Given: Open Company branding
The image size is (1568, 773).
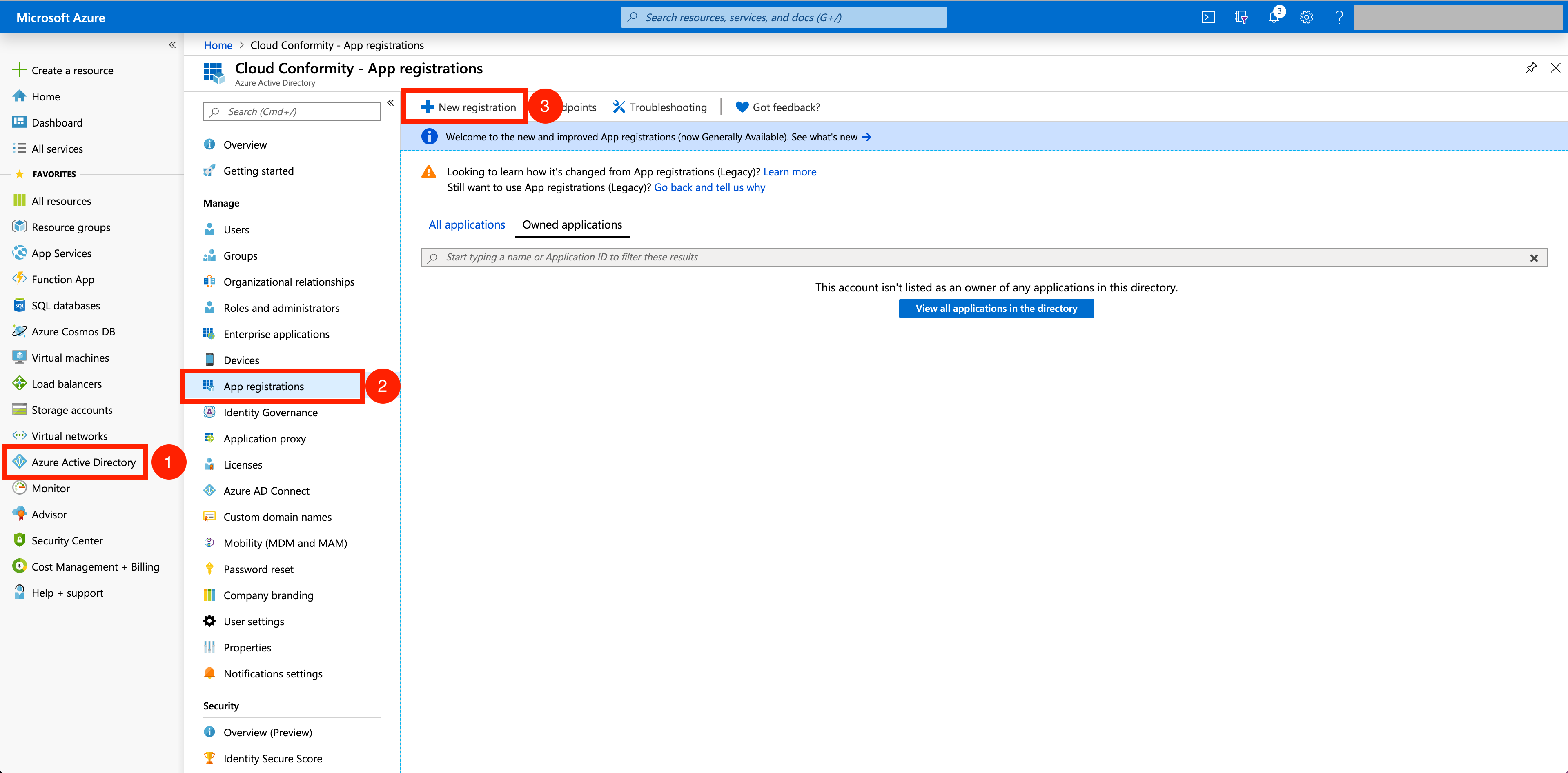Looking at the screenshot, I should coord(259,595).
